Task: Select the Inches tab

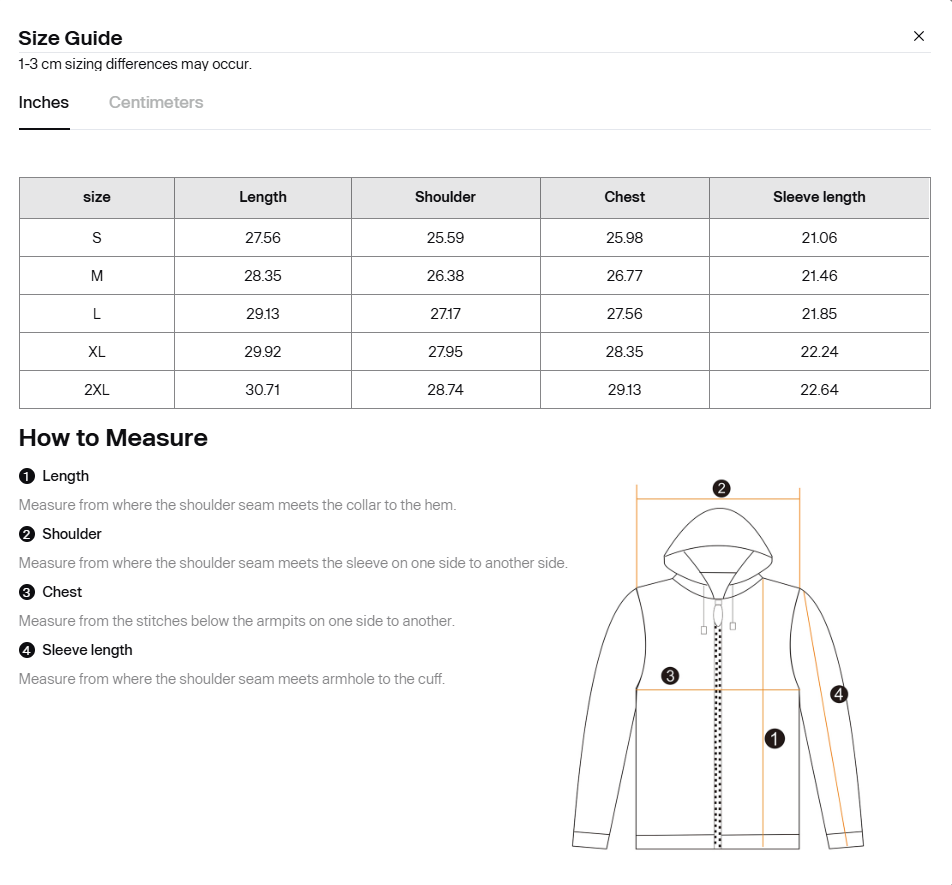Action: [44, 102]
